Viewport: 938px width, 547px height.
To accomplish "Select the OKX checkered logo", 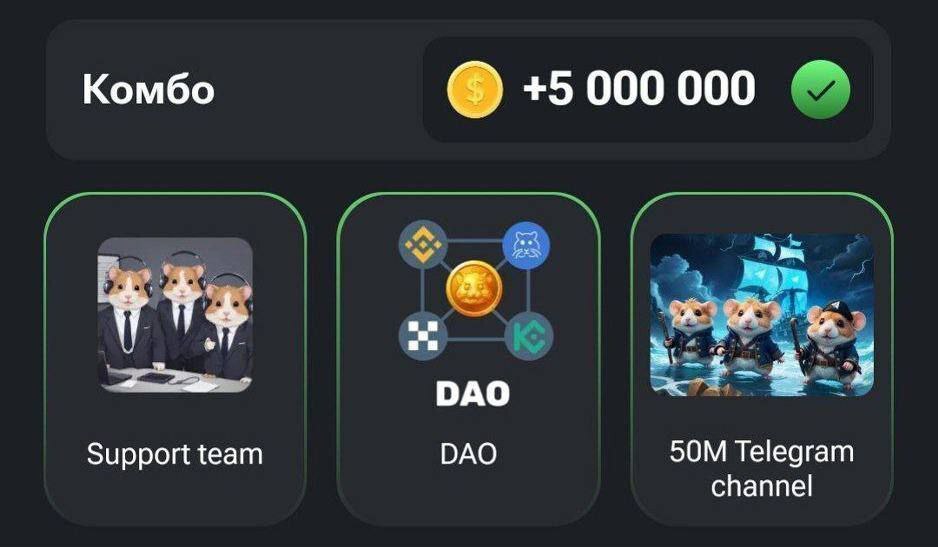I will click(x=423, y=335).
